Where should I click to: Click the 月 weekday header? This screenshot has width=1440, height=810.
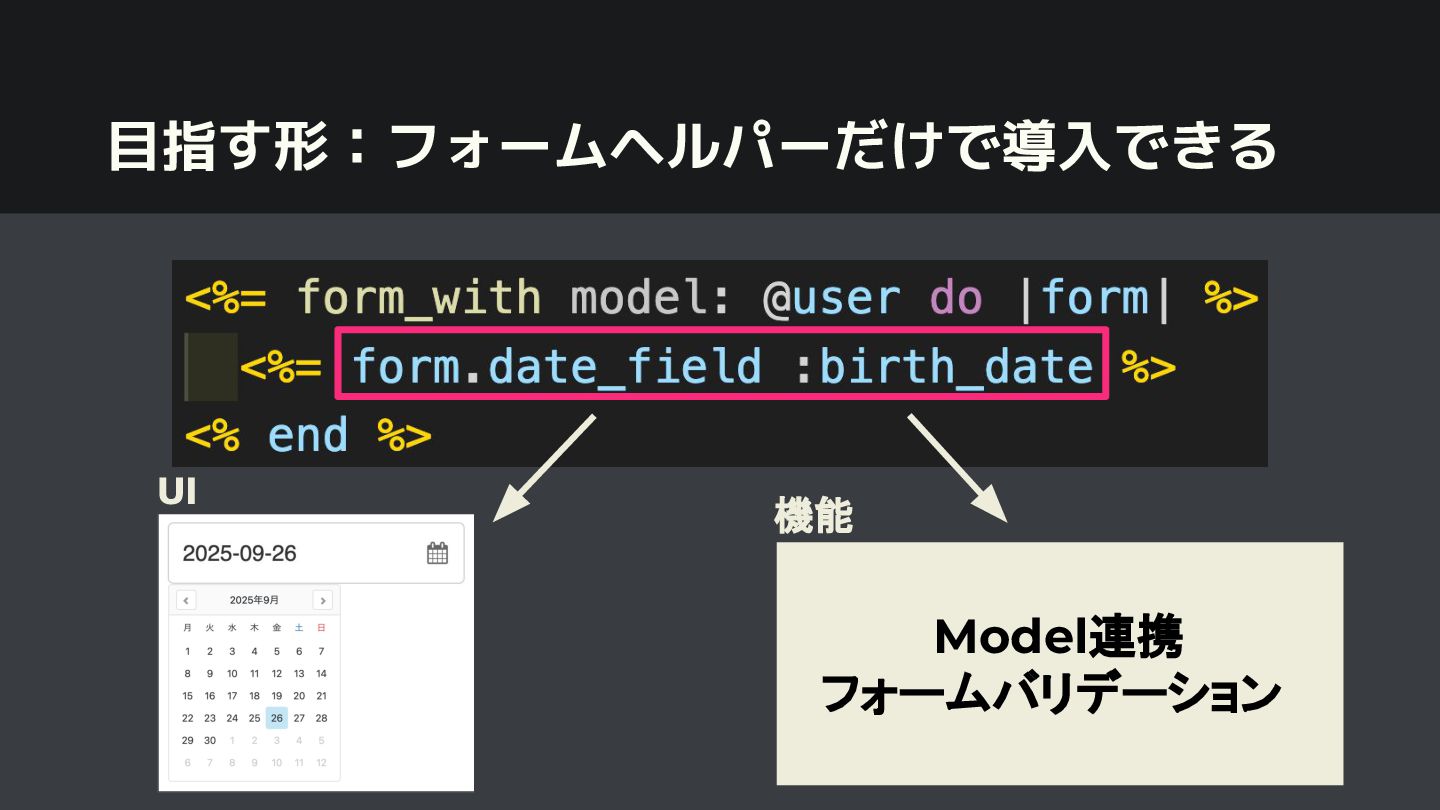coord(187,628)
